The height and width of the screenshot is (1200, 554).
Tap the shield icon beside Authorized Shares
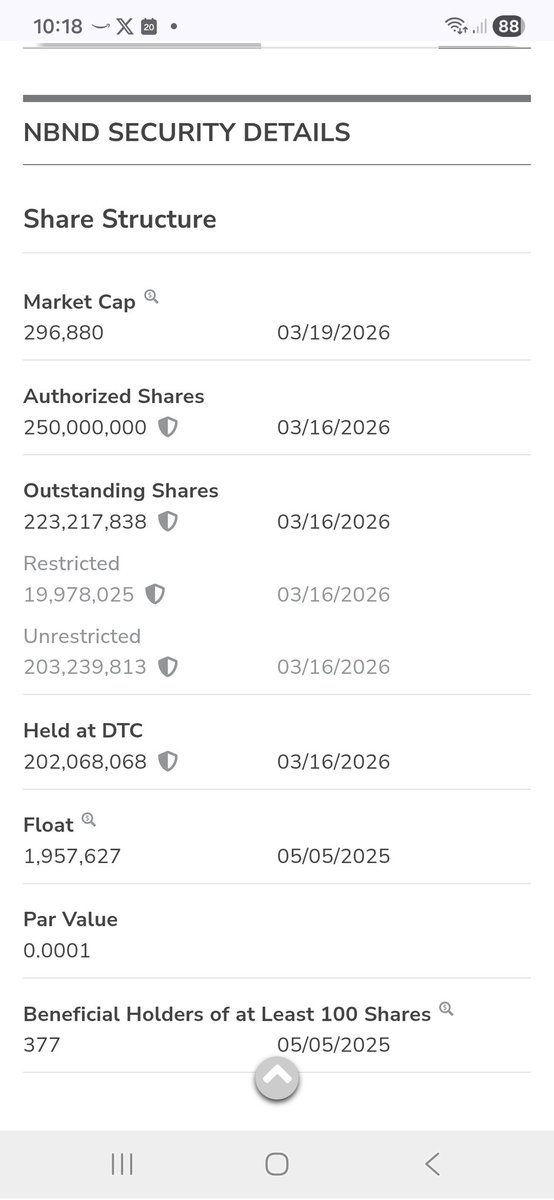point(168,427)
